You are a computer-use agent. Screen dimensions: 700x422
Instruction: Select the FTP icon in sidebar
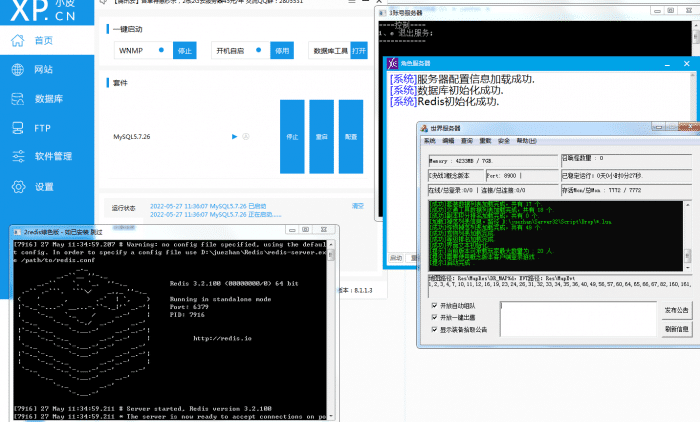(17, 128)
